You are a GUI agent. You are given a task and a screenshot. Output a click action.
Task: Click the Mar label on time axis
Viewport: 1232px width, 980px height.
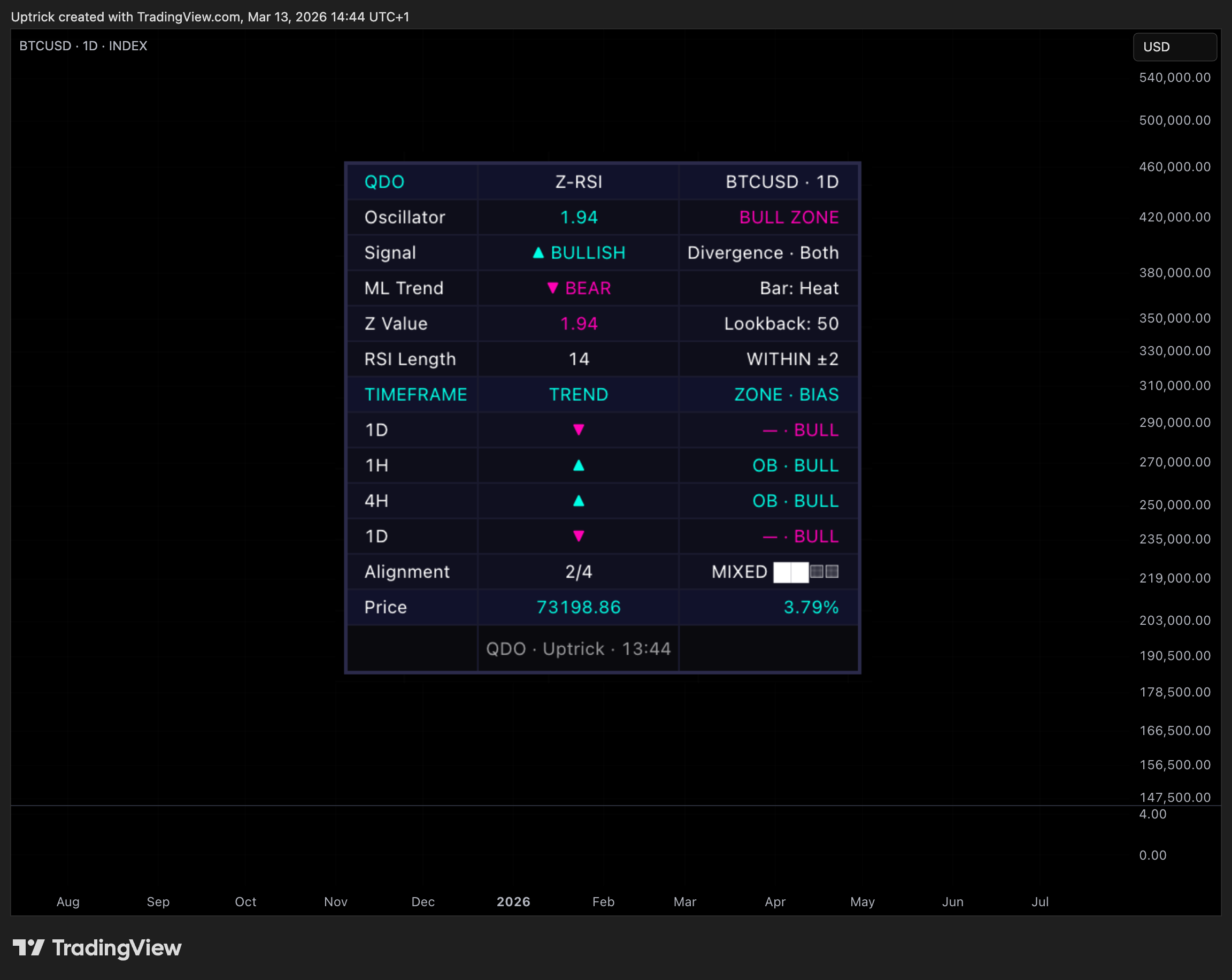click(x=684, y=902)
